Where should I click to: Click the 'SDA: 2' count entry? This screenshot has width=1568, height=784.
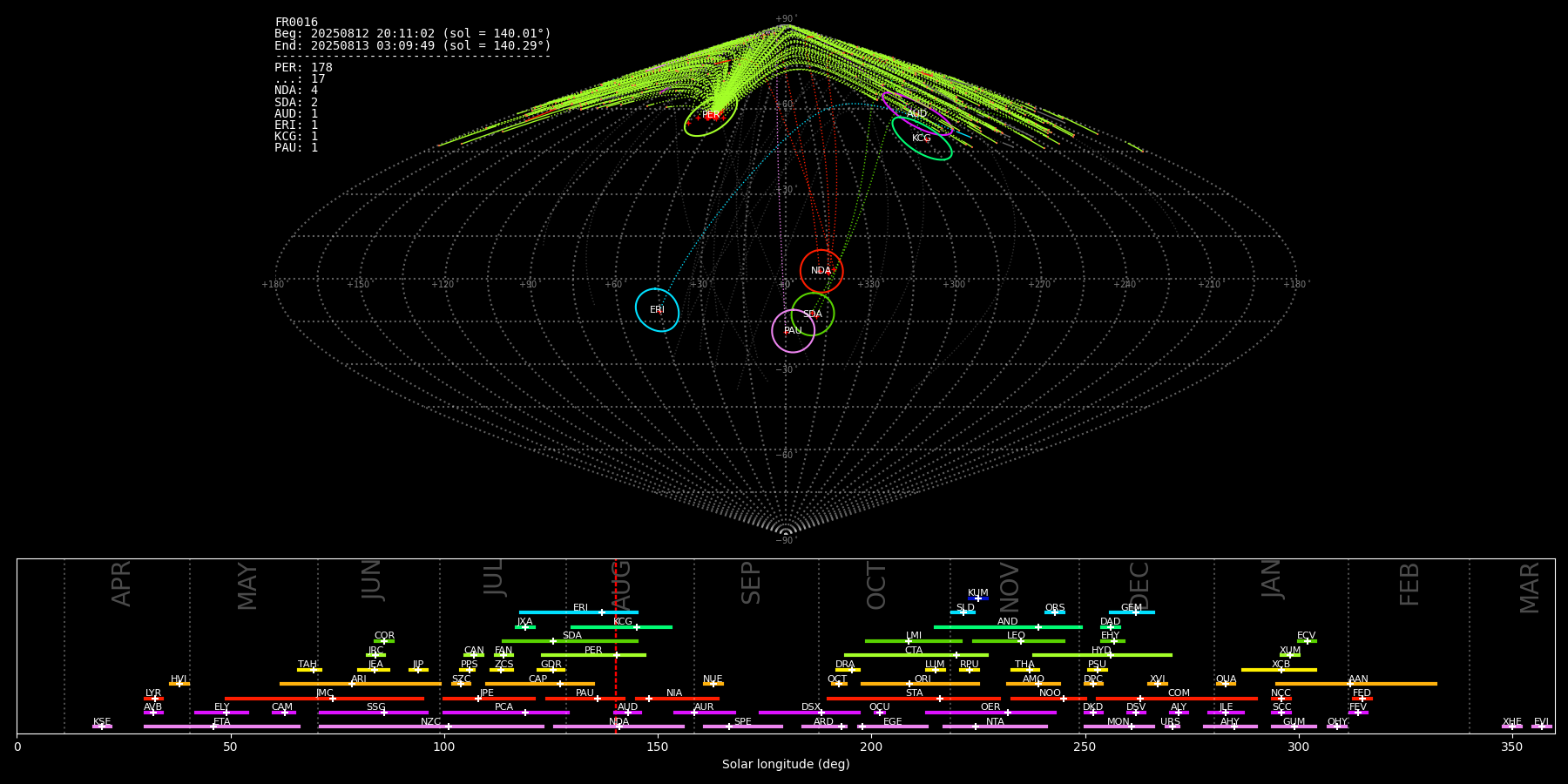(296, 102)
